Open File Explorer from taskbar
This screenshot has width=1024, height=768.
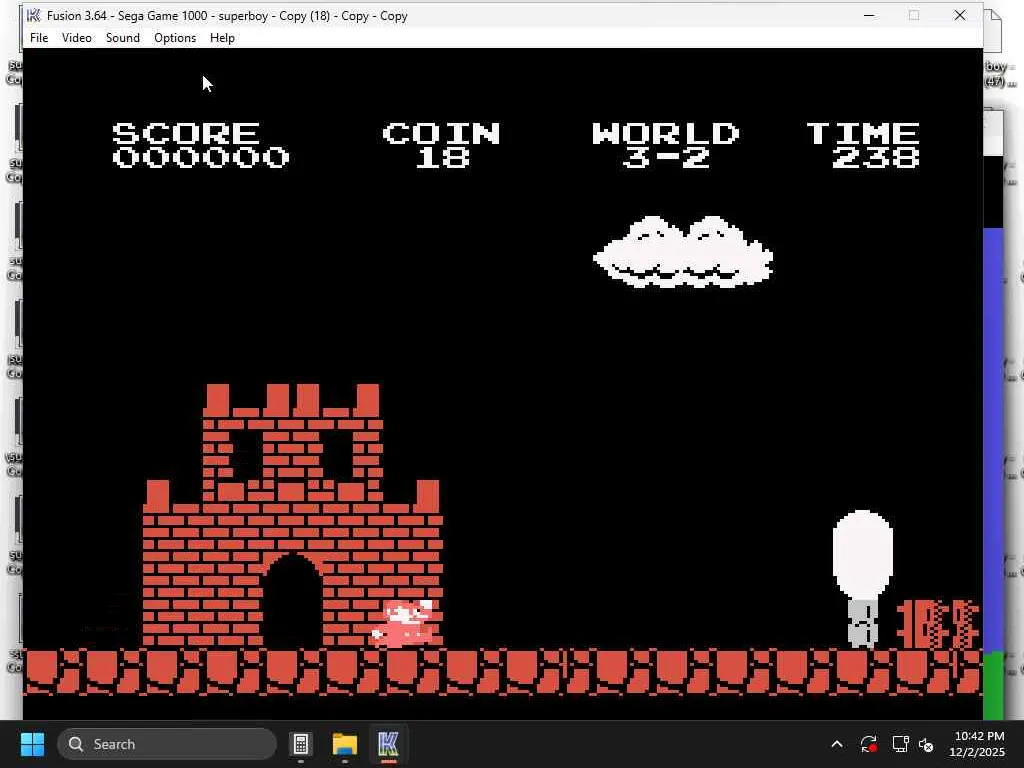(345, 744)
